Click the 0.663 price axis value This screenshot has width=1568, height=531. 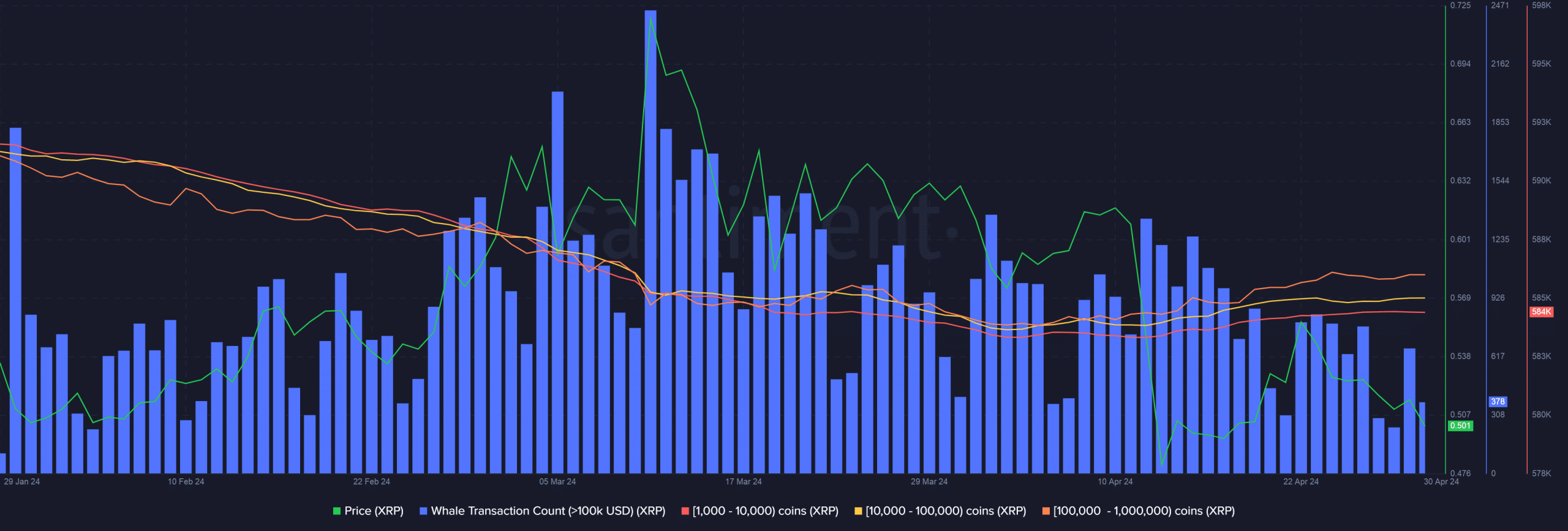tap(1460, 122)
